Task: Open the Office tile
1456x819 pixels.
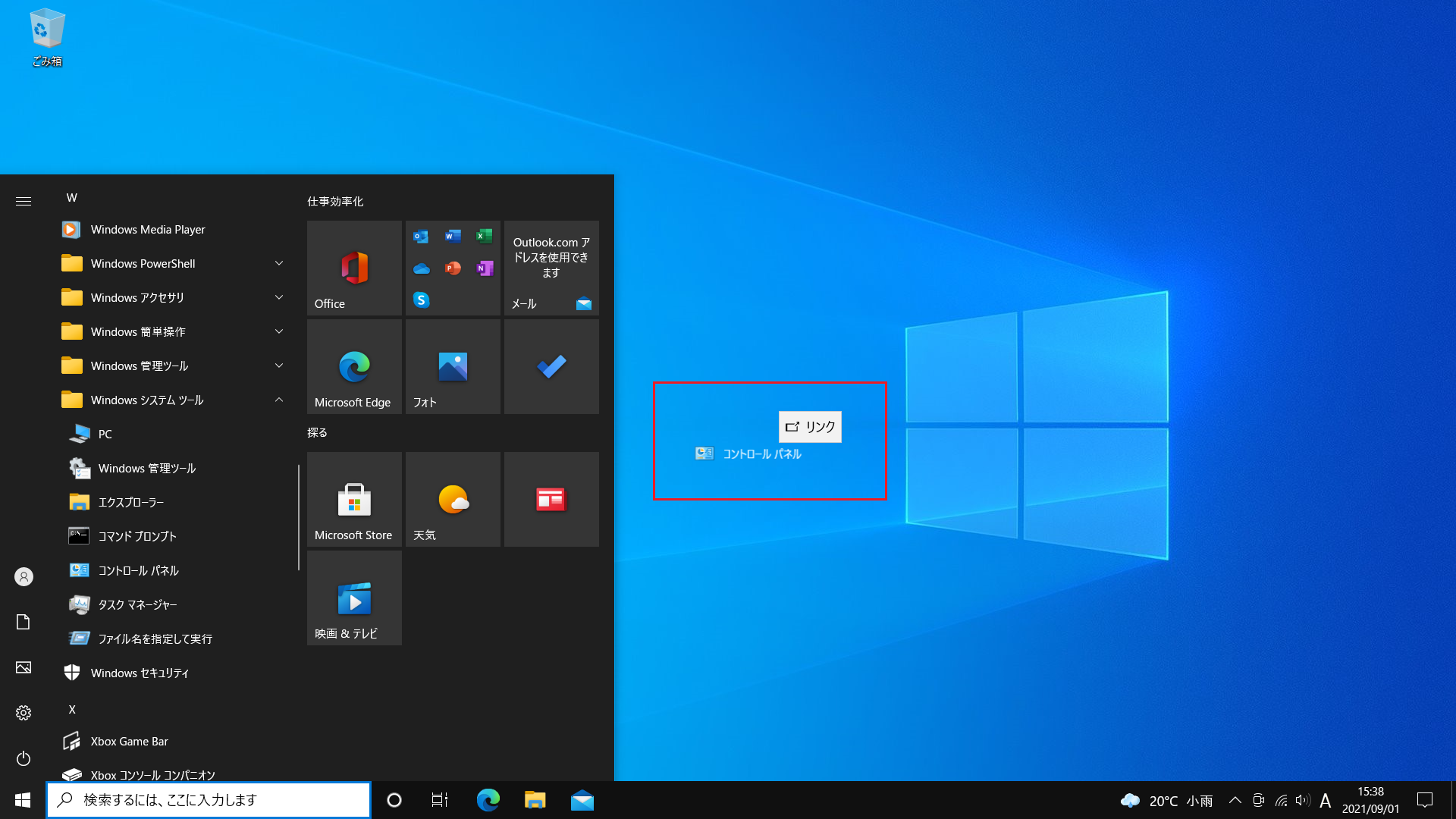Action: coord(354,268)
